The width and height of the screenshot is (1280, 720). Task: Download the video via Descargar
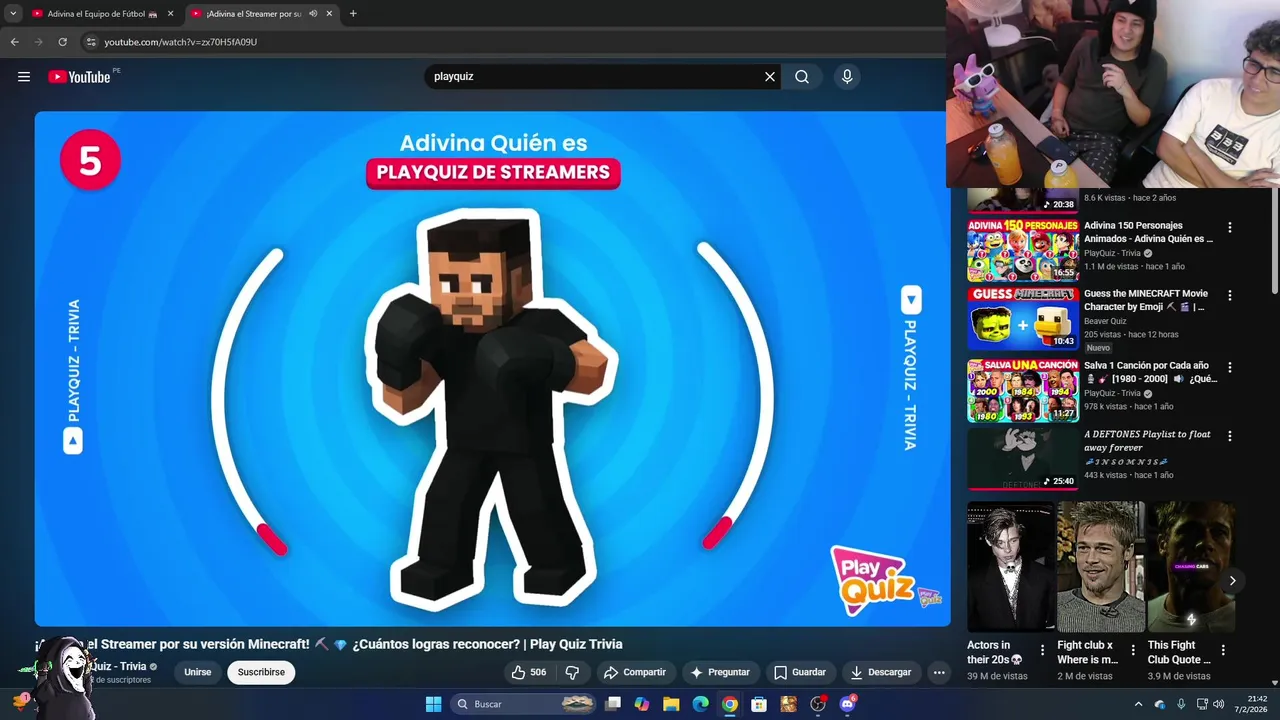tap(880, 672)
